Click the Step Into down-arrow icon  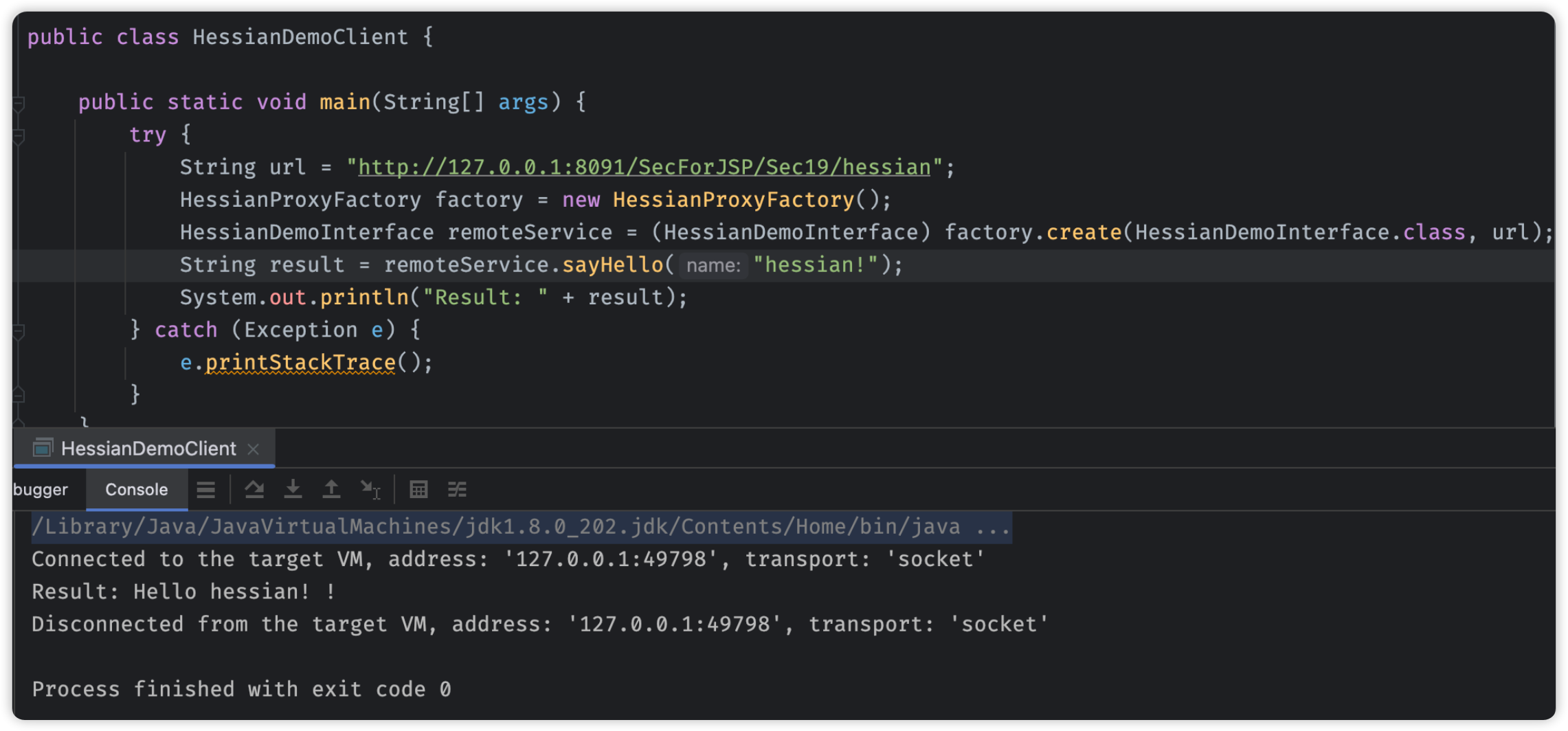click(293, 489)
